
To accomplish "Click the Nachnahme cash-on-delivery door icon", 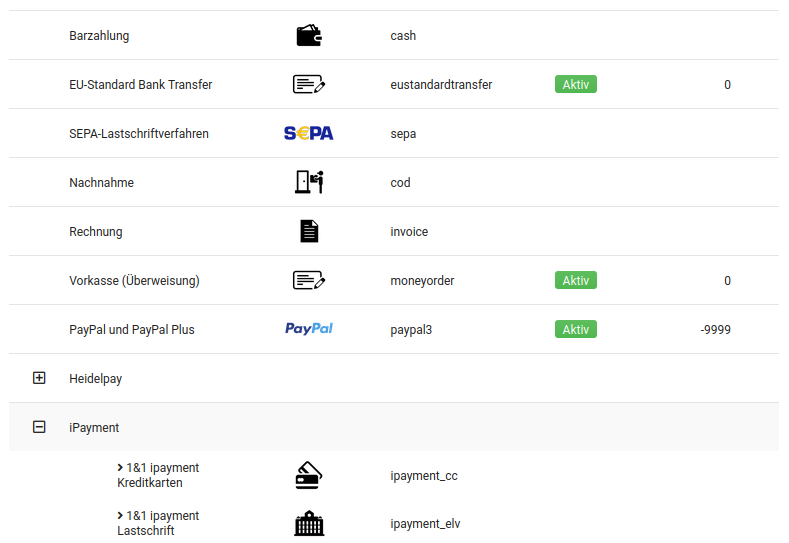I will coord(309,182).
